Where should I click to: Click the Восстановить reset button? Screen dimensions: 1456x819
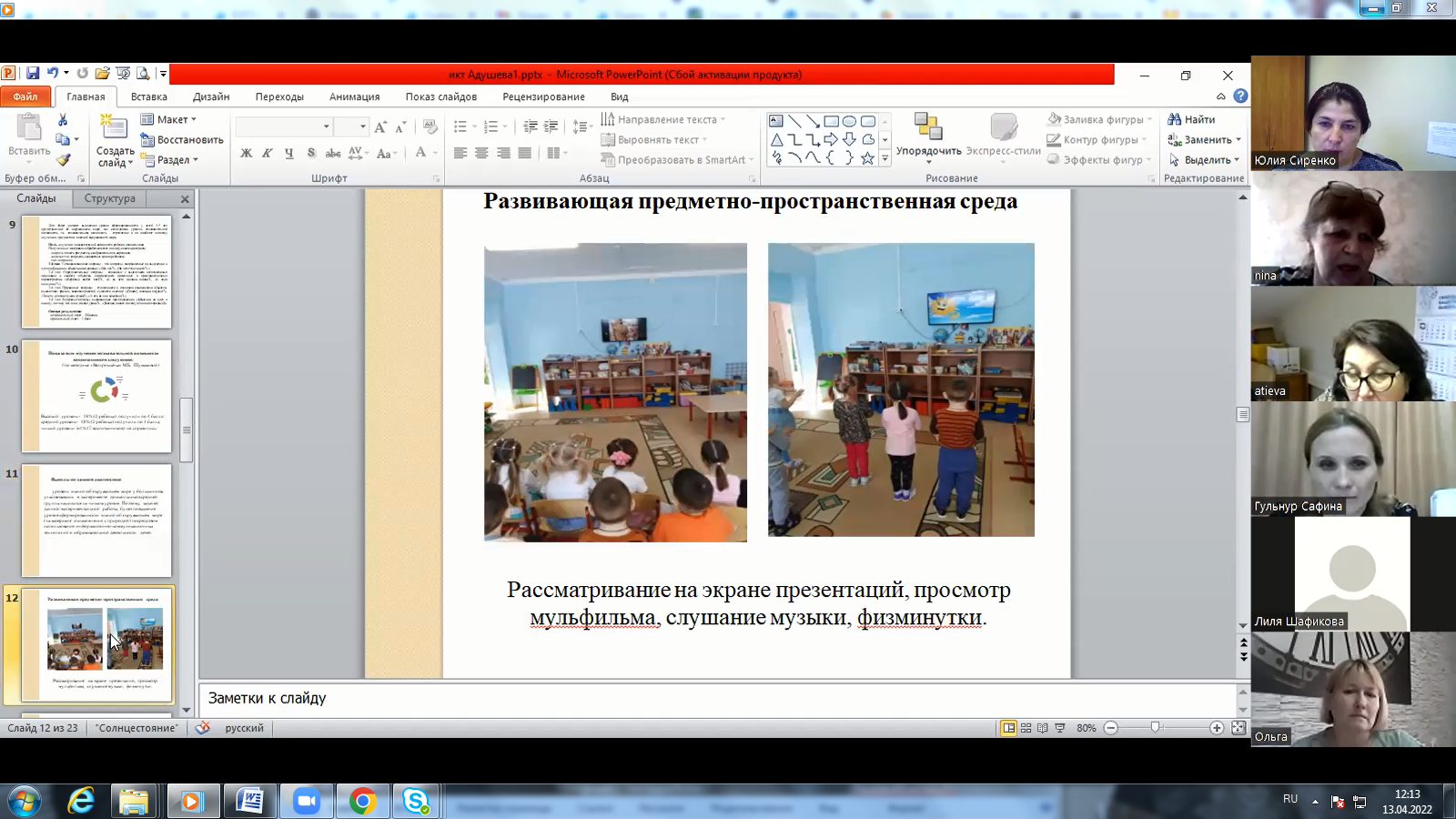point(182,139)
